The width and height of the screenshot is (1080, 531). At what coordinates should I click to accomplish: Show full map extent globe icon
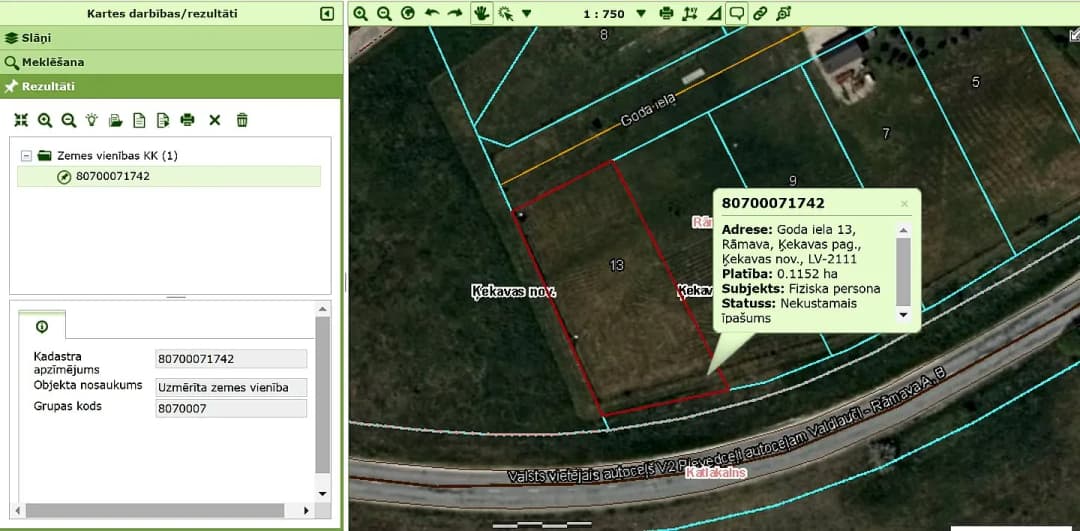[408, 13]
